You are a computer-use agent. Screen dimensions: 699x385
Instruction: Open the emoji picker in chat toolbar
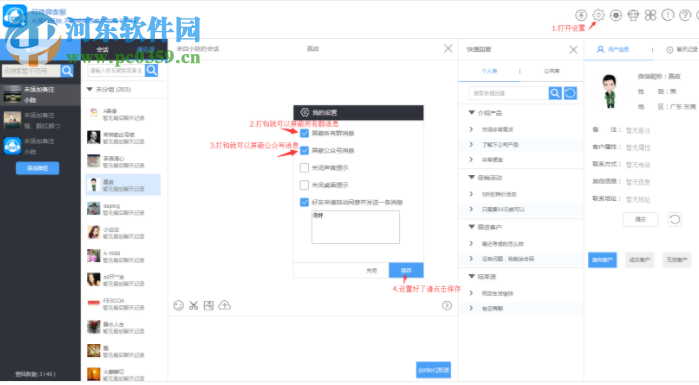178,306
